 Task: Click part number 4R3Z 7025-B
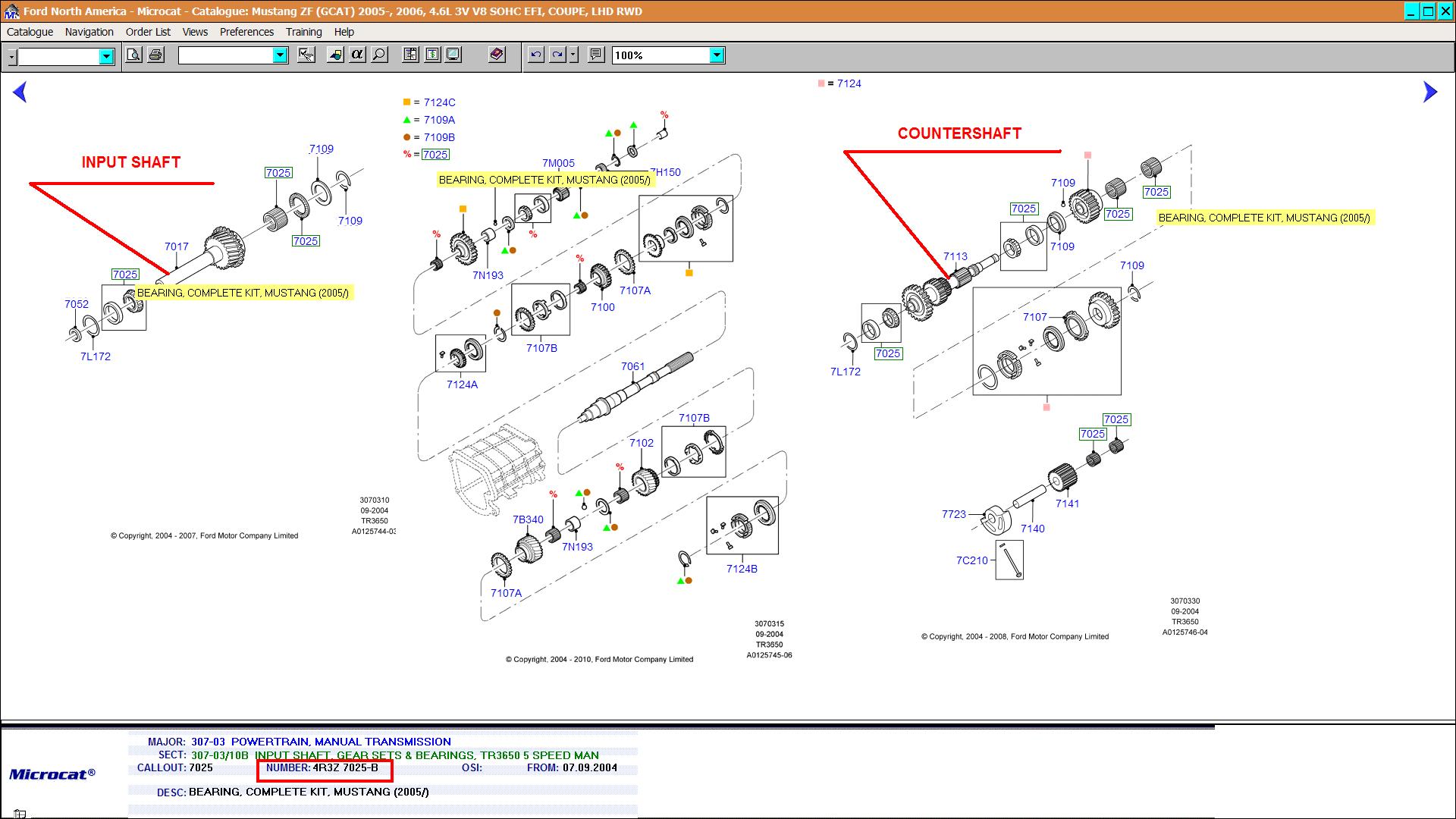345,767
